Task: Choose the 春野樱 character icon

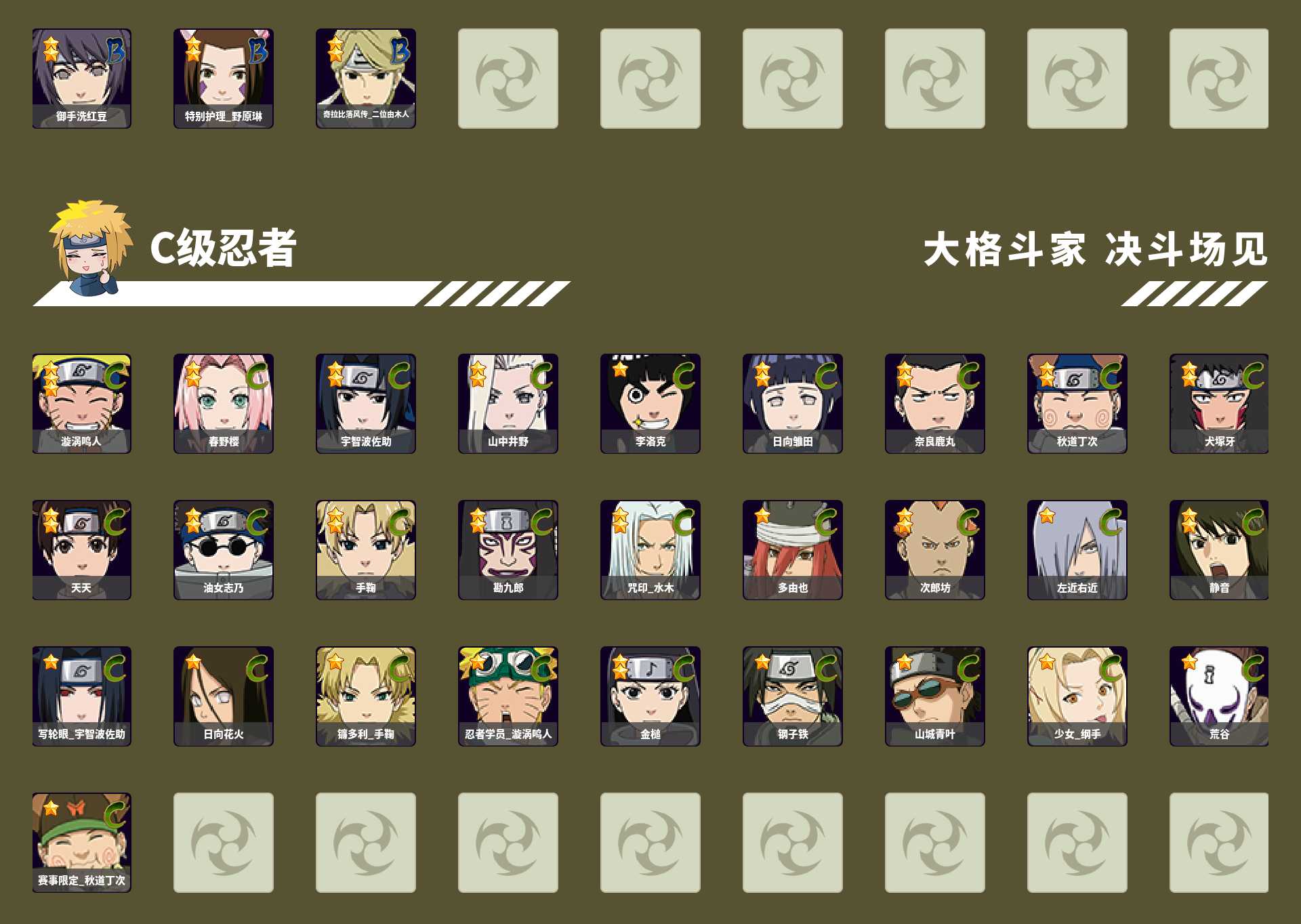Action: (x=224, y=403)
